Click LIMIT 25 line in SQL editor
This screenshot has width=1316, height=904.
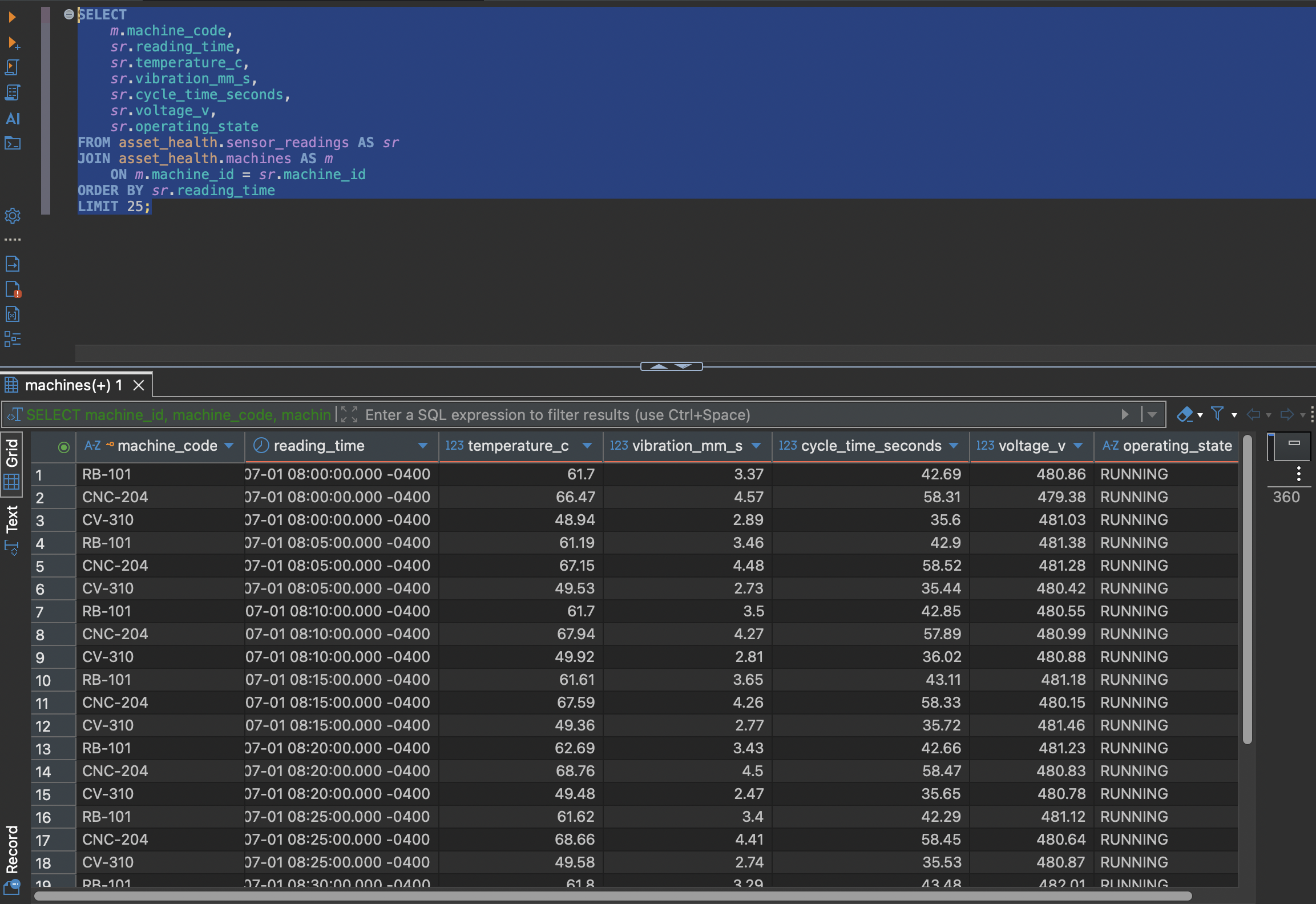pos(114,207)
